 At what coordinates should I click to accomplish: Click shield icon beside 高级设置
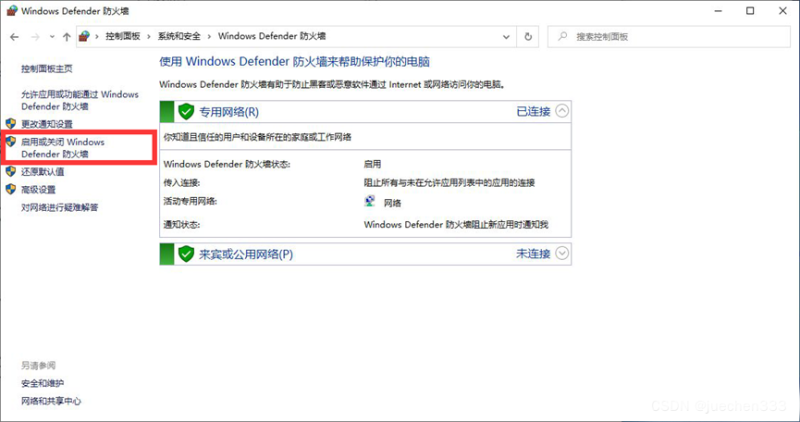[11, 189]
